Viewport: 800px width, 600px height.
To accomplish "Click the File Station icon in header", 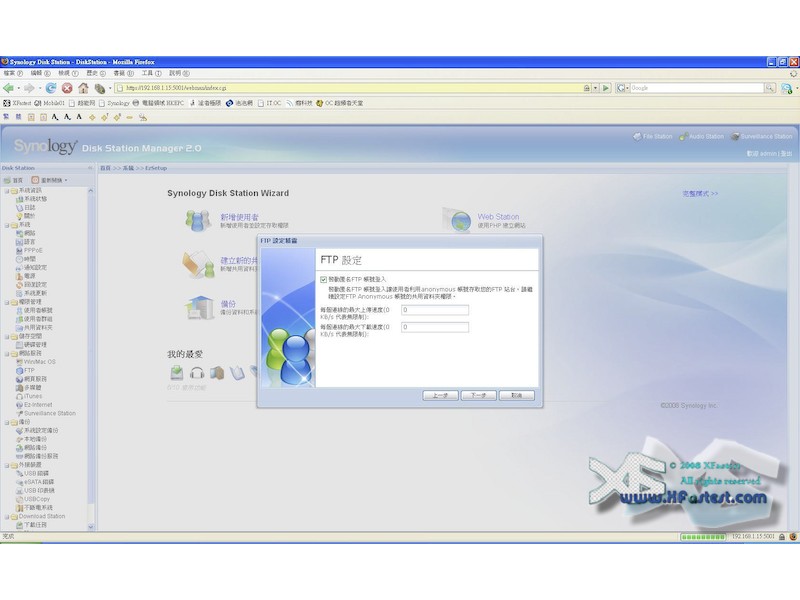I will coord(637,137).
